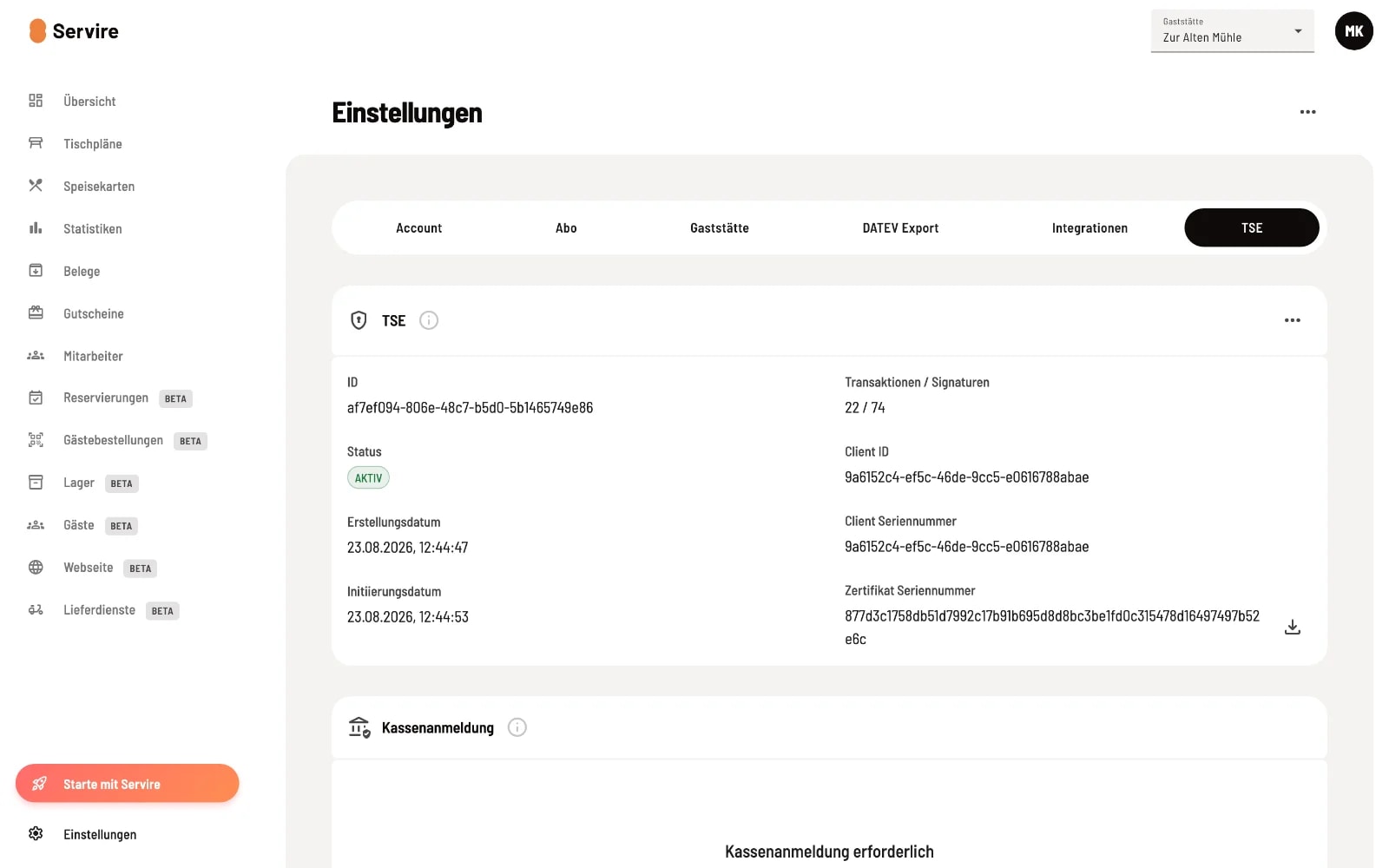Click the Belege receipt icon
Viewport: 1389px width, 868px height.
(x=36, y=271)
